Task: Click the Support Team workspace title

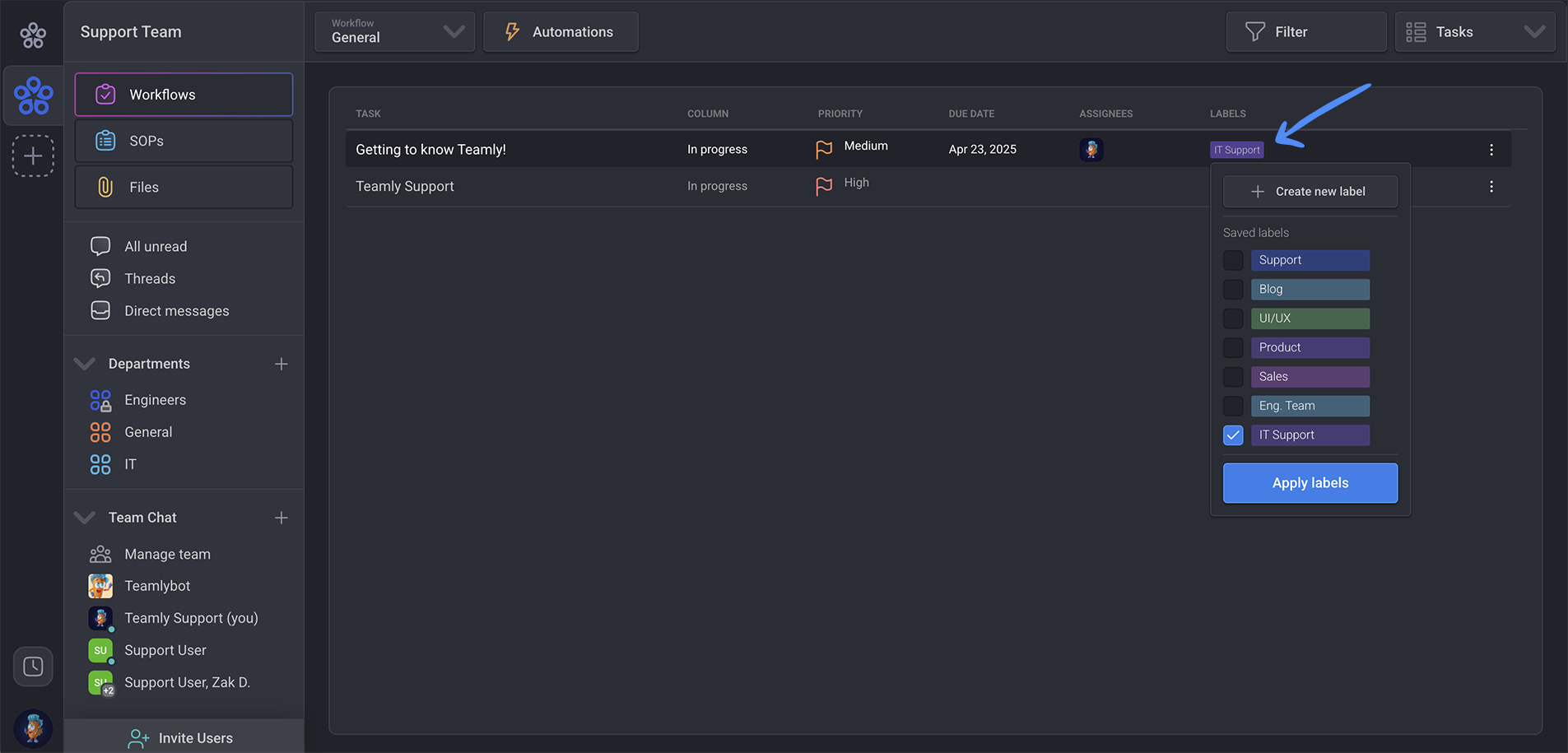Action: (131, 31)
